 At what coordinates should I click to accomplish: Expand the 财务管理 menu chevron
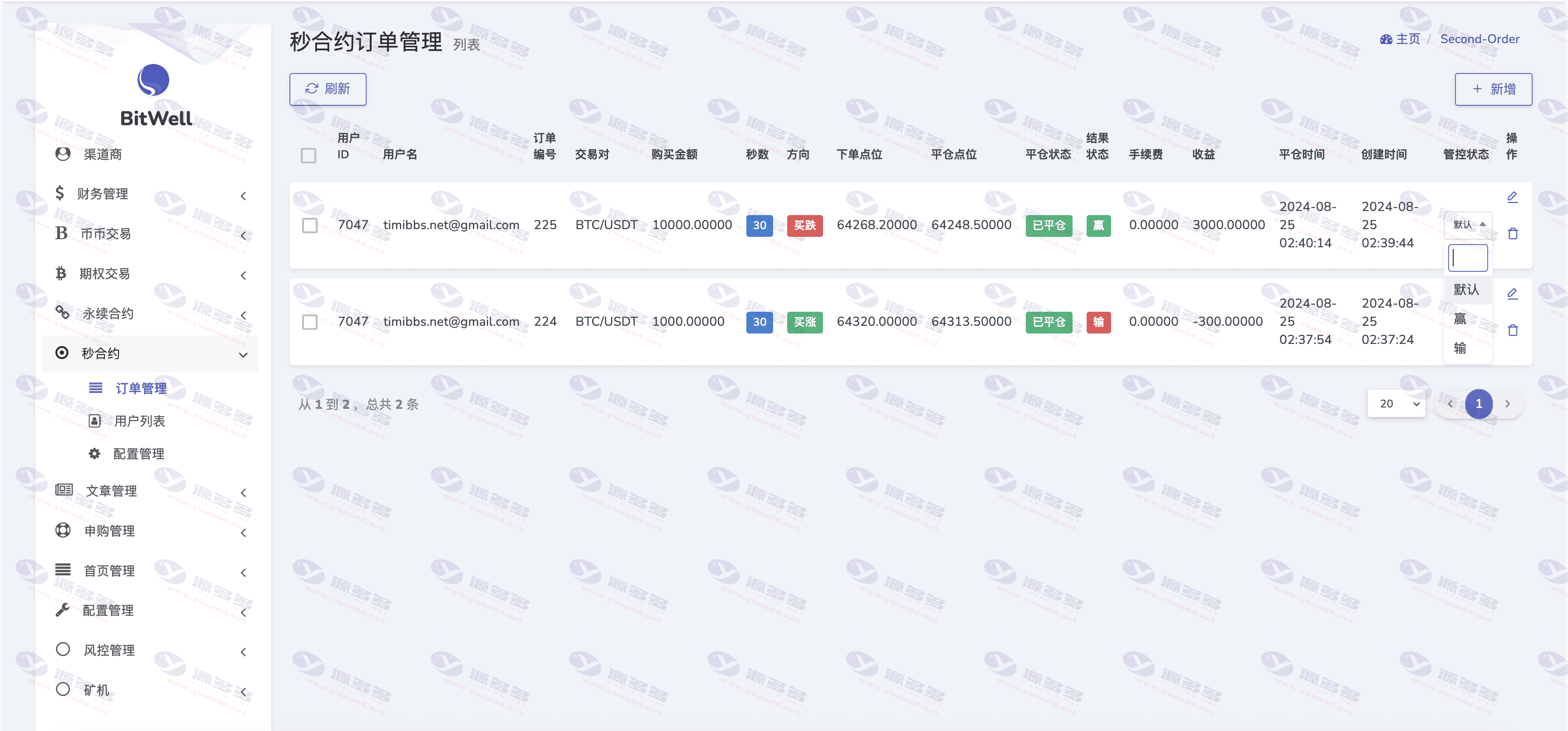(244, 196)
